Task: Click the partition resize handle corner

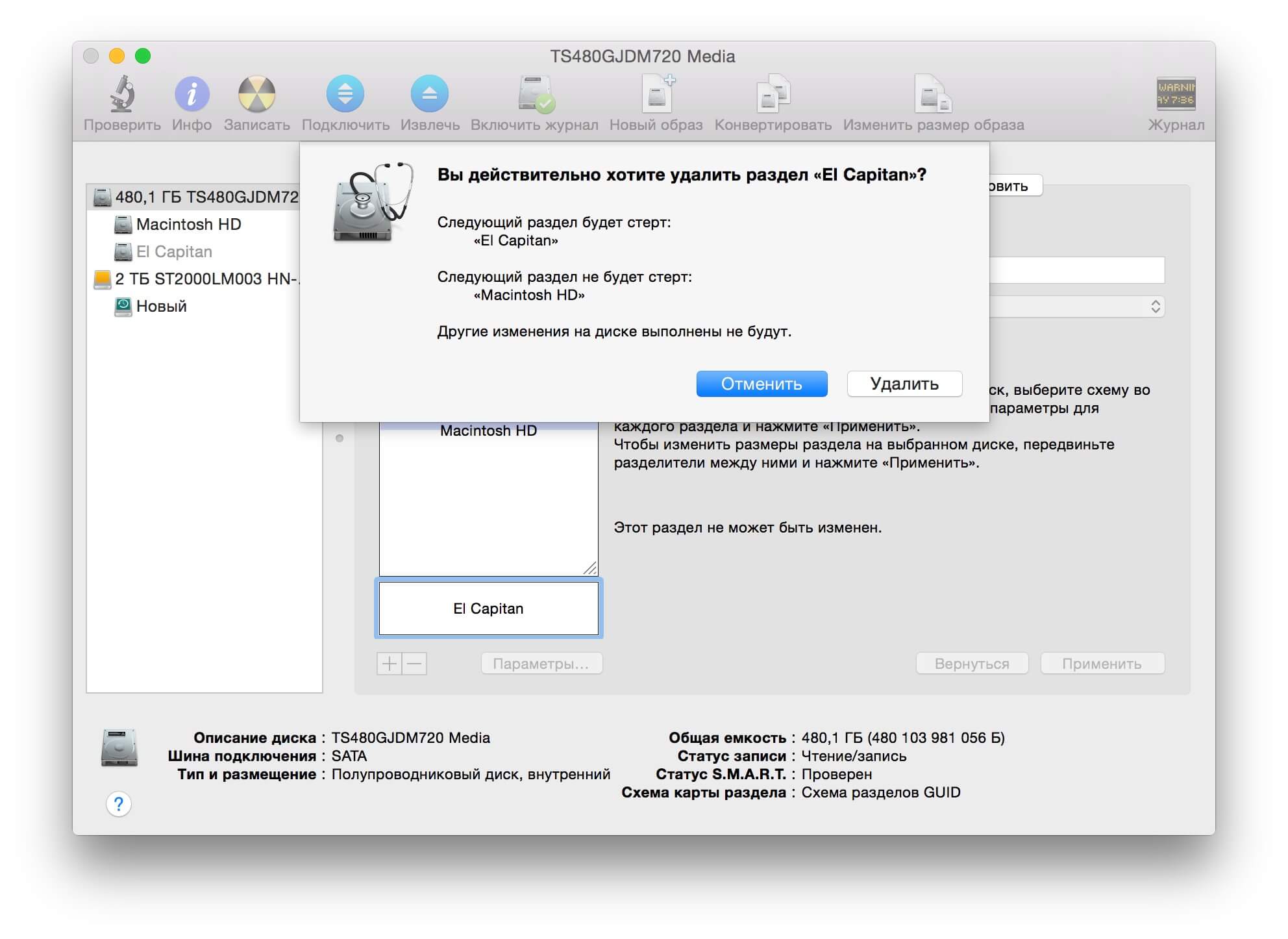Action: [589, 568]
